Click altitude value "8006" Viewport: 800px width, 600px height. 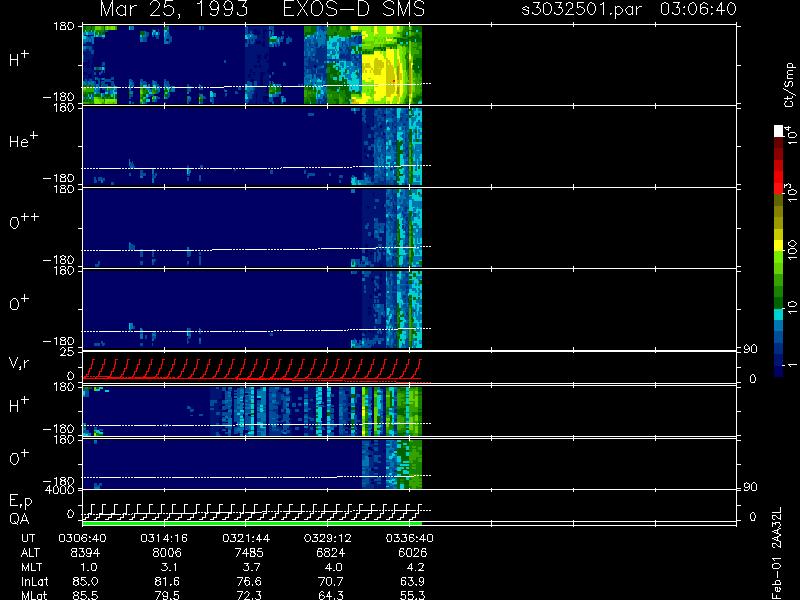pos(167,553)
